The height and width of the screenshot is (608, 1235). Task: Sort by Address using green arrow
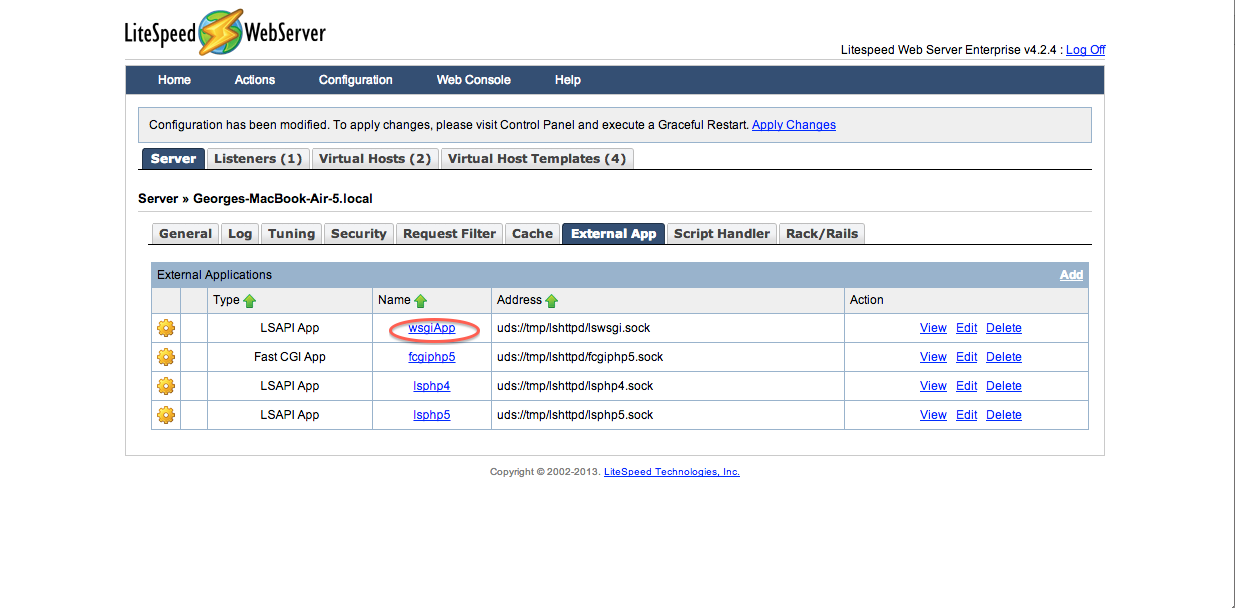tap(552, 300)
